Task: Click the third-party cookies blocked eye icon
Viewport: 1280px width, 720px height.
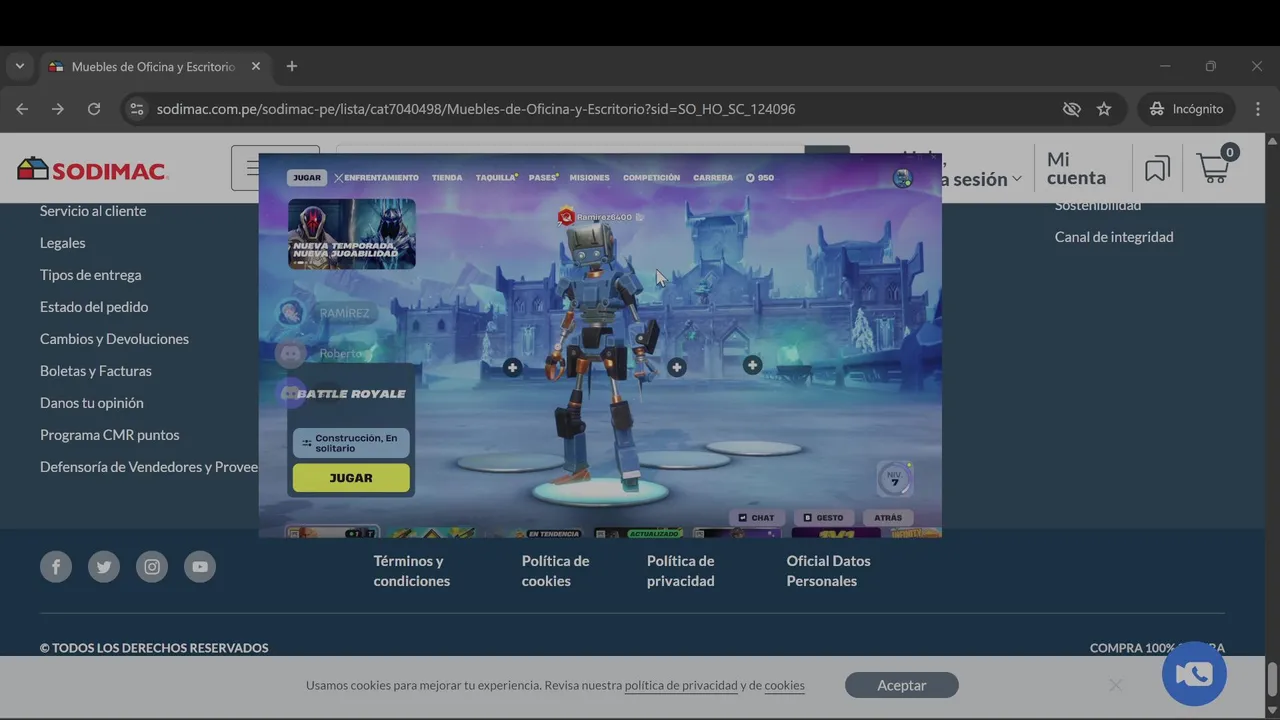Action: 1072,109
